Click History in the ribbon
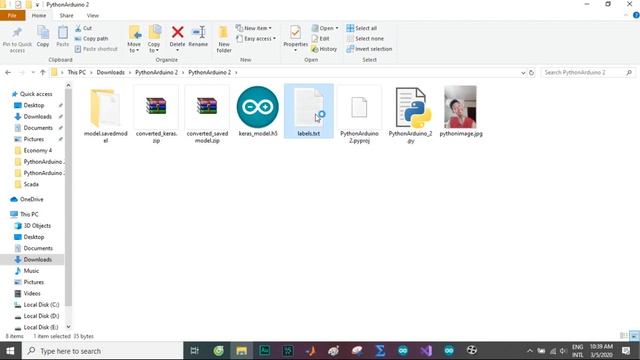Image resolution: width=640 pixels, height=360 pixels. (324, 49)
